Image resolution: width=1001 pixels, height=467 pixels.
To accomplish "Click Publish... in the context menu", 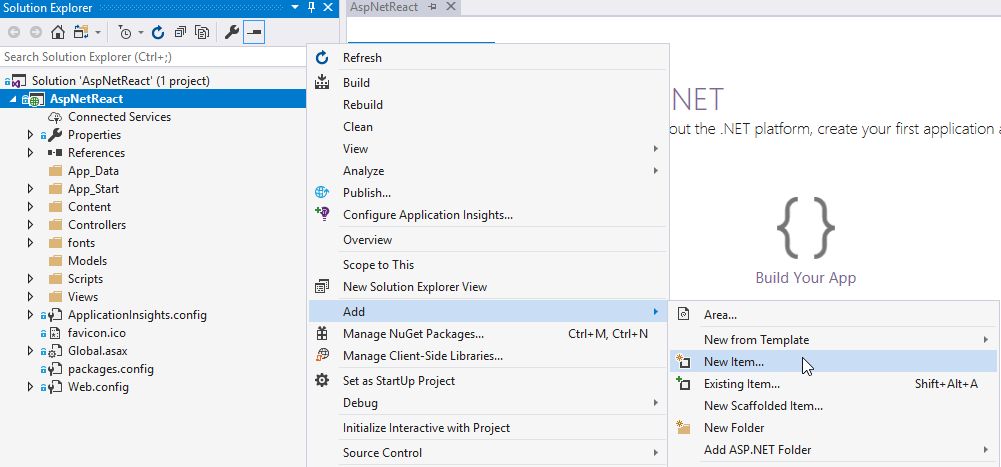I will click(366, 193).
